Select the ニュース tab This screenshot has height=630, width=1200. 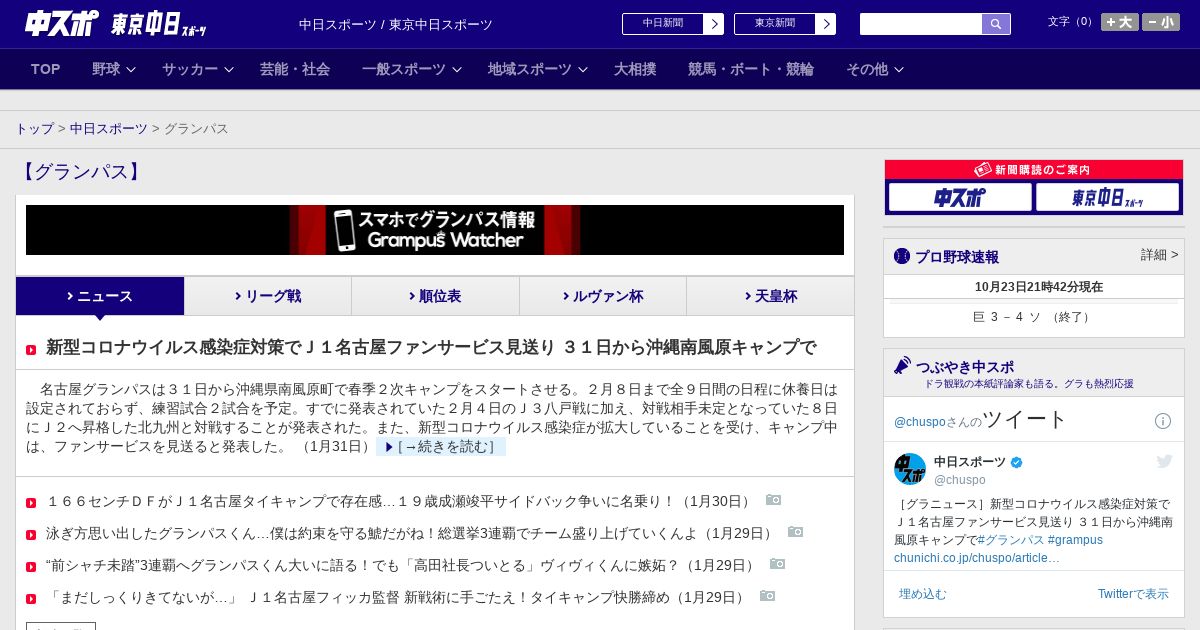click(x=100, y=296)
